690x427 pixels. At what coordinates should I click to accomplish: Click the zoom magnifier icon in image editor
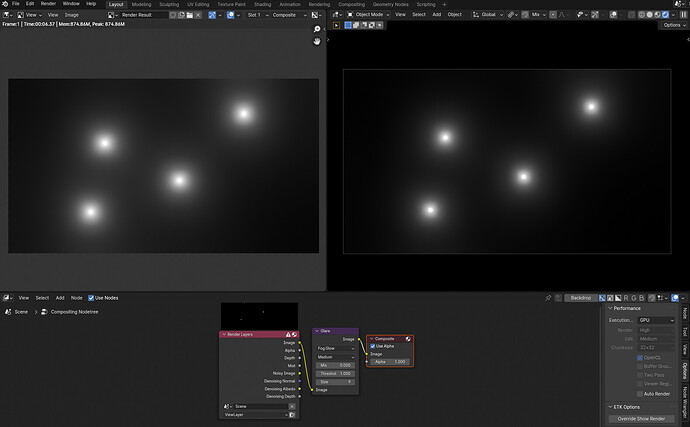click(x=317, y=29)
